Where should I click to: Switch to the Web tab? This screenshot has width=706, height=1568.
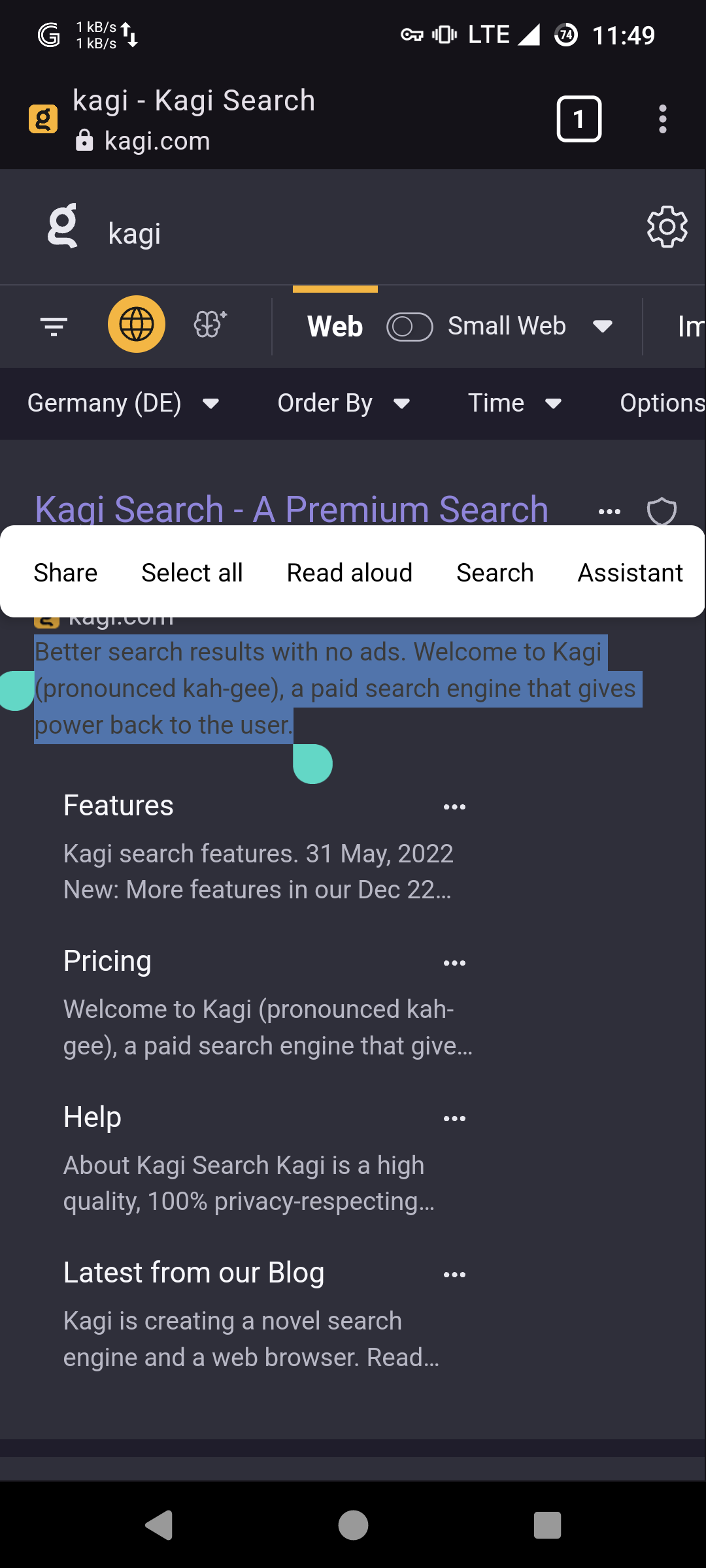(335, 326)
